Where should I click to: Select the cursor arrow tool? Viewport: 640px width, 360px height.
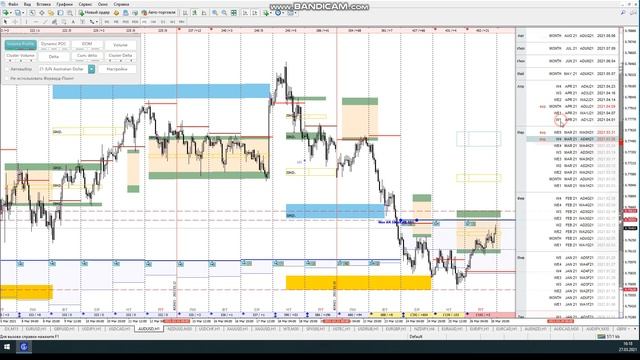tap(5, 22)
